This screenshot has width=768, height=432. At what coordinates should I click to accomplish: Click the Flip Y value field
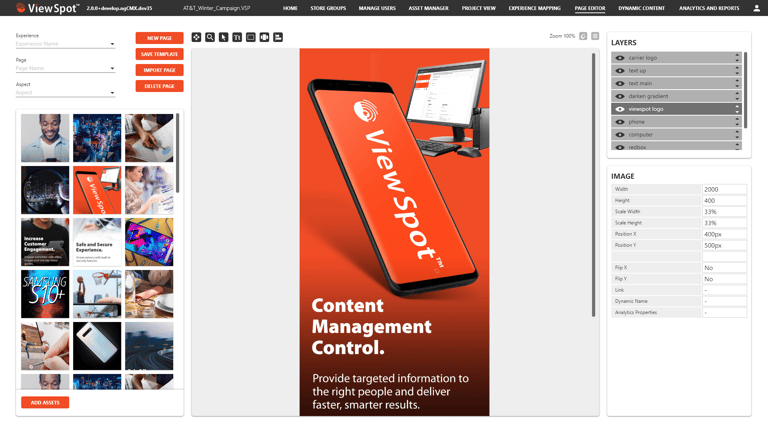pos(724,279)
